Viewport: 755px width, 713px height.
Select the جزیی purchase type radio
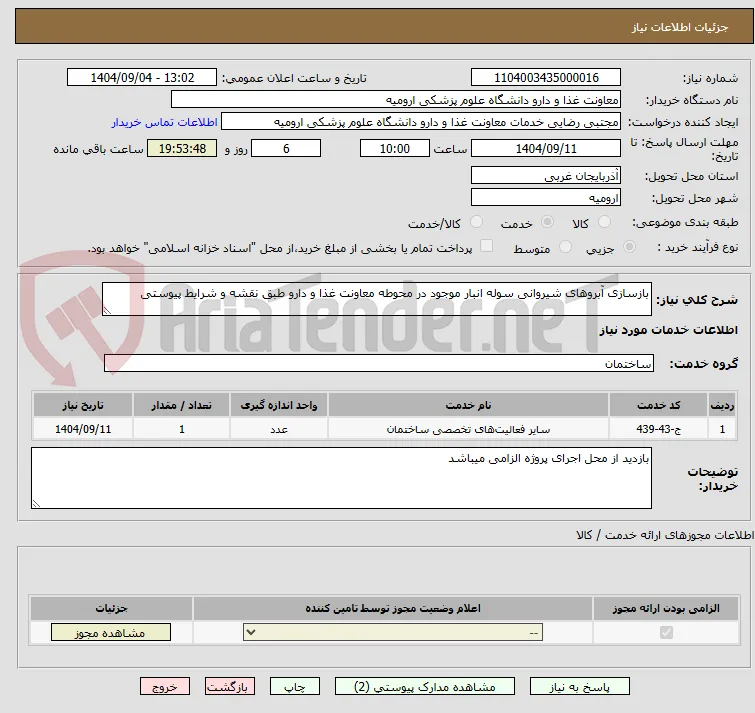629,247
